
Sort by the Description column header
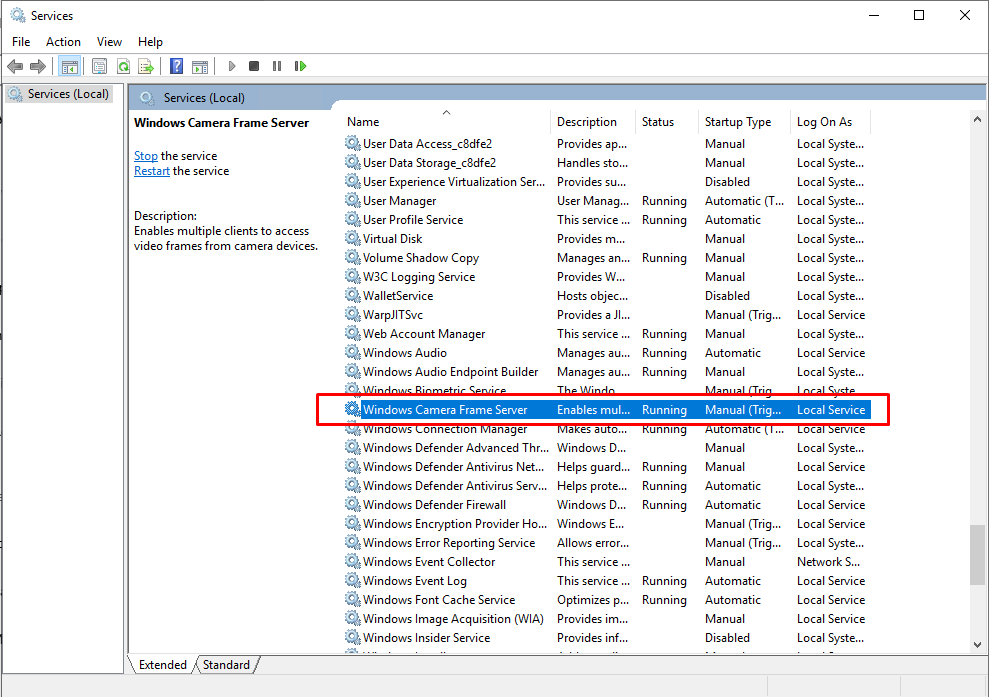point(594,122)
